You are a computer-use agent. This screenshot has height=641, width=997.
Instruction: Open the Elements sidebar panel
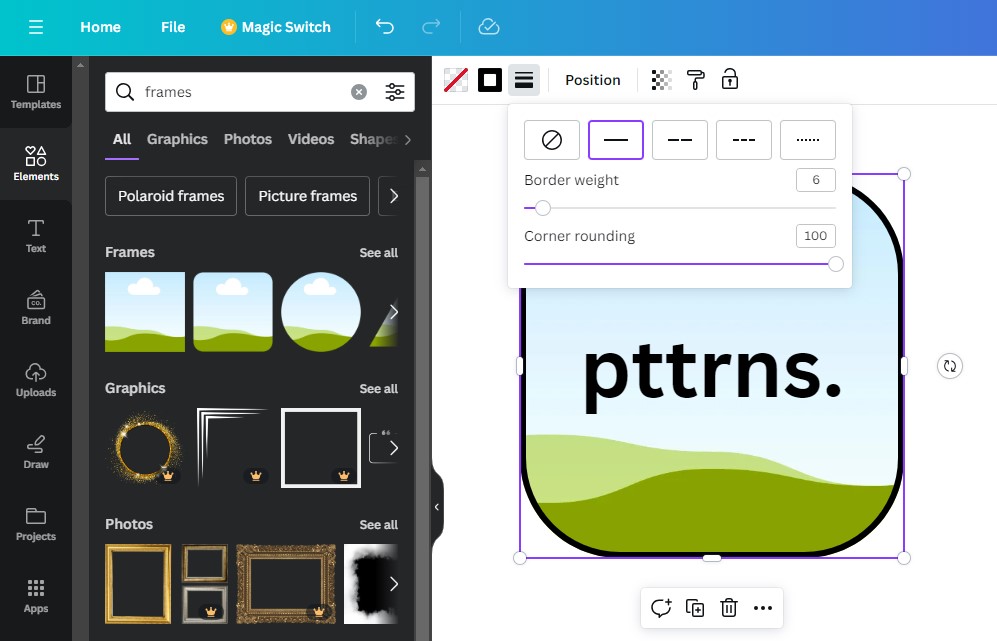pyautogui.click(x=36, y=163)
